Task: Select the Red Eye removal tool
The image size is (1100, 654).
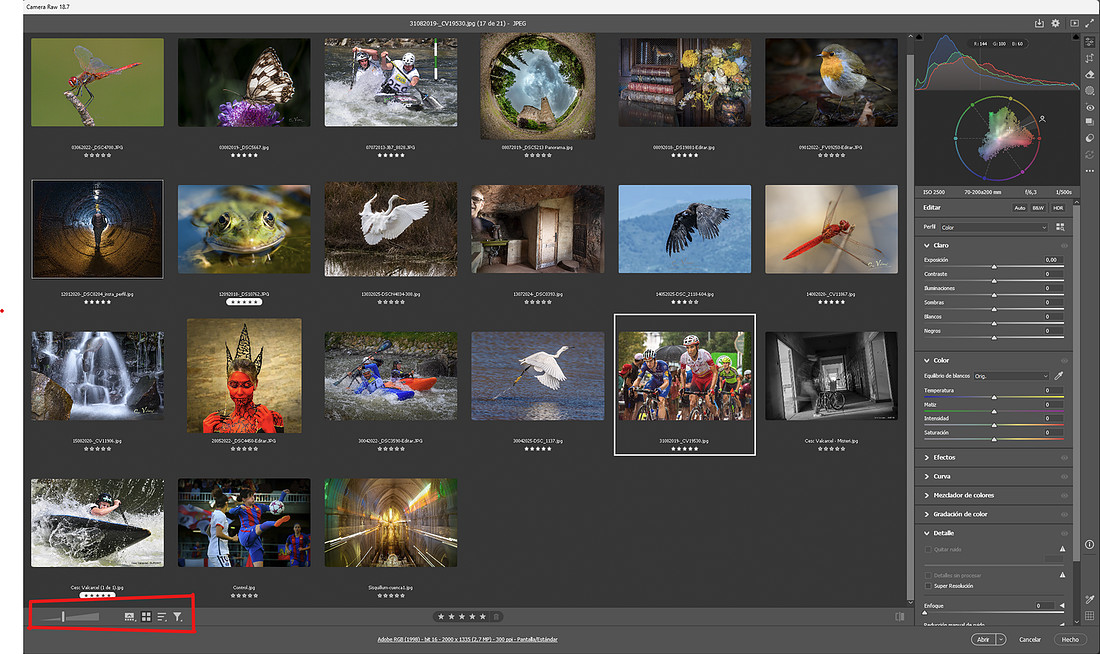Action: coord(1089,107)
